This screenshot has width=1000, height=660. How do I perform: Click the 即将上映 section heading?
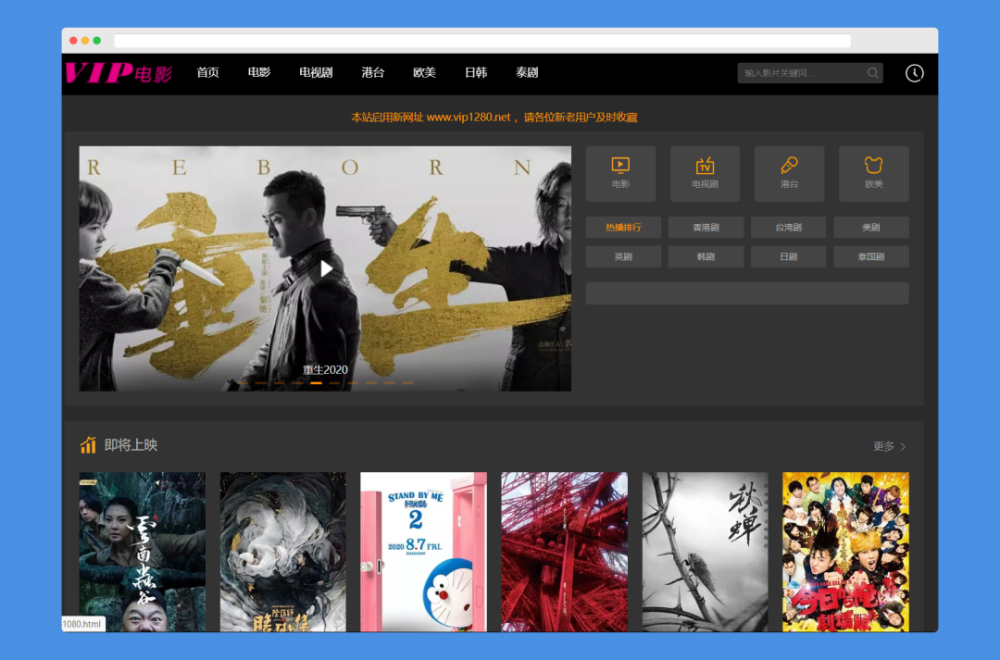(x=131, y=445)
